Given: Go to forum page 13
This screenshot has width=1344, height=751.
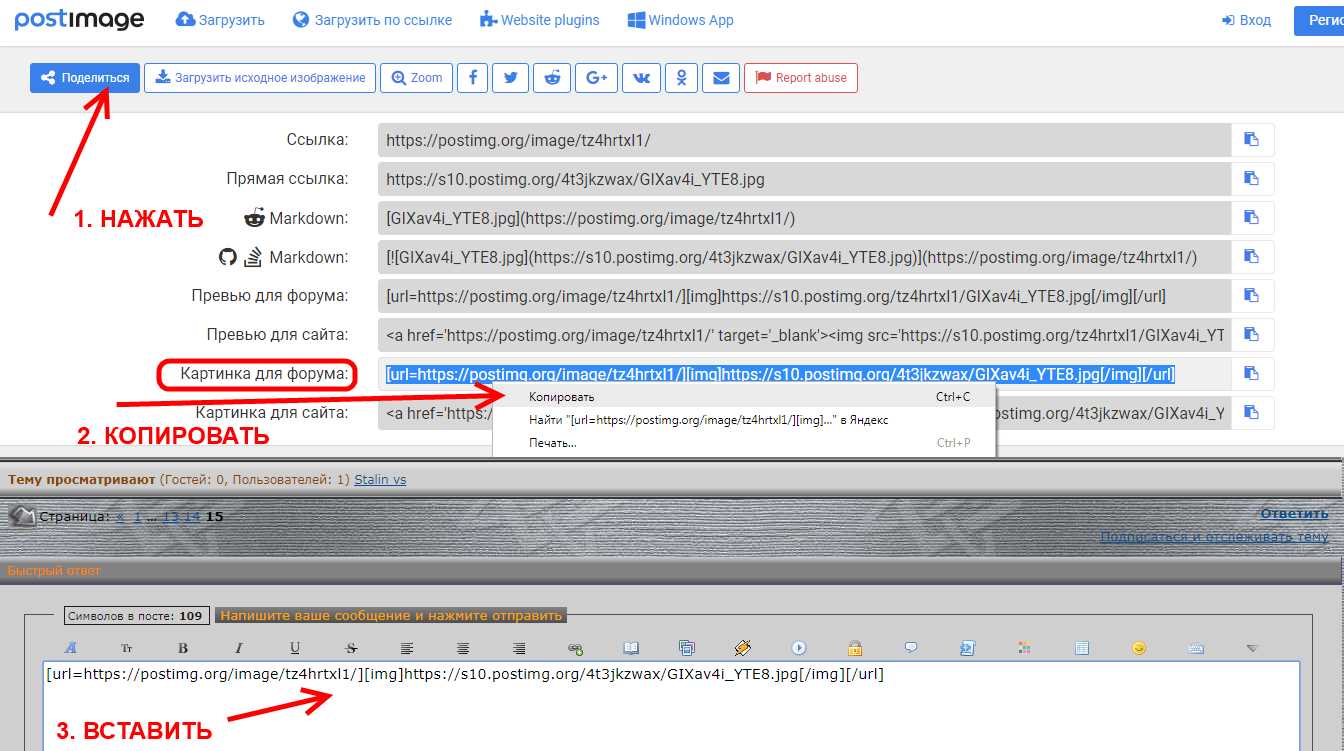Looking at the screenshot, I should coord(170,518).
